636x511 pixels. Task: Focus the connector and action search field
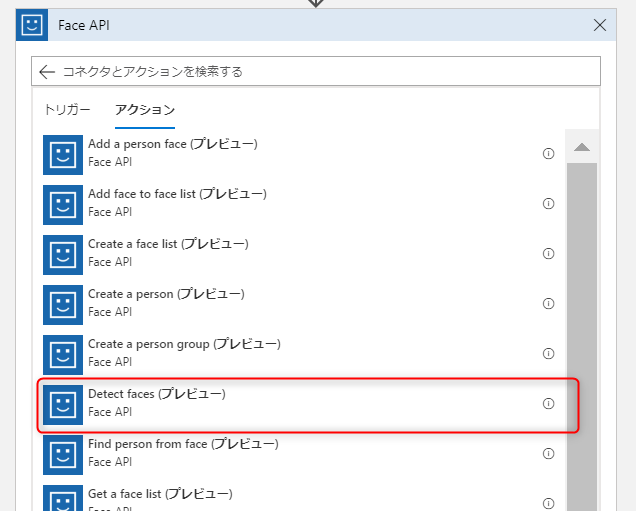pyautogui.click(x=316, y=71)
